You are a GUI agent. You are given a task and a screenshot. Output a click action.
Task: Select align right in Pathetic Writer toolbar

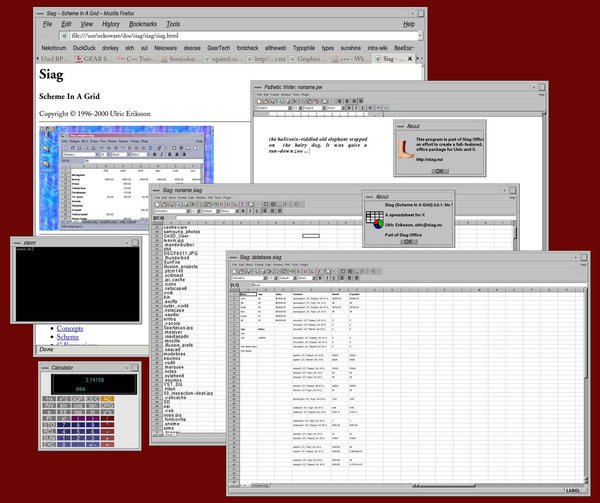(x=354, y=101)
